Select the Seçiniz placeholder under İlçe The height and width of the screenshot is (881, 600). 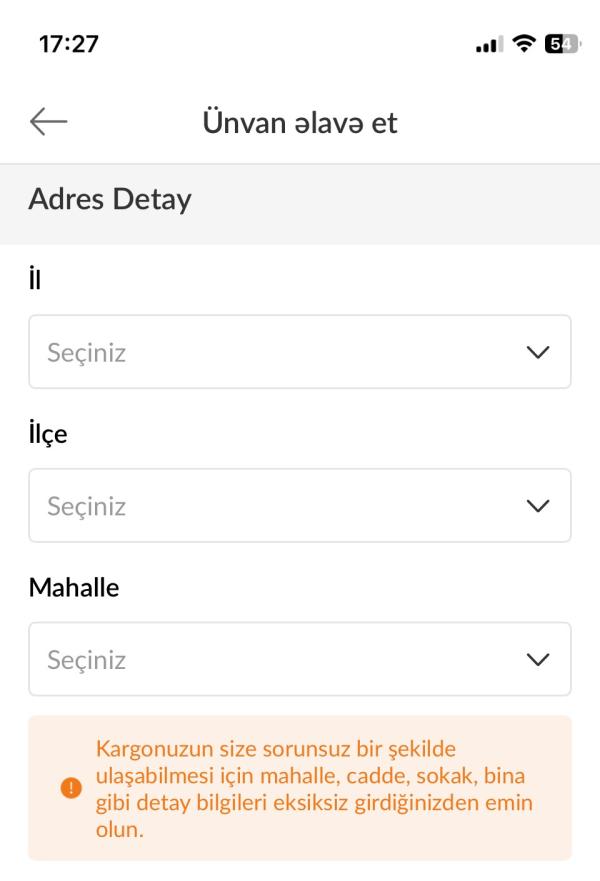(x=87, y=507)
